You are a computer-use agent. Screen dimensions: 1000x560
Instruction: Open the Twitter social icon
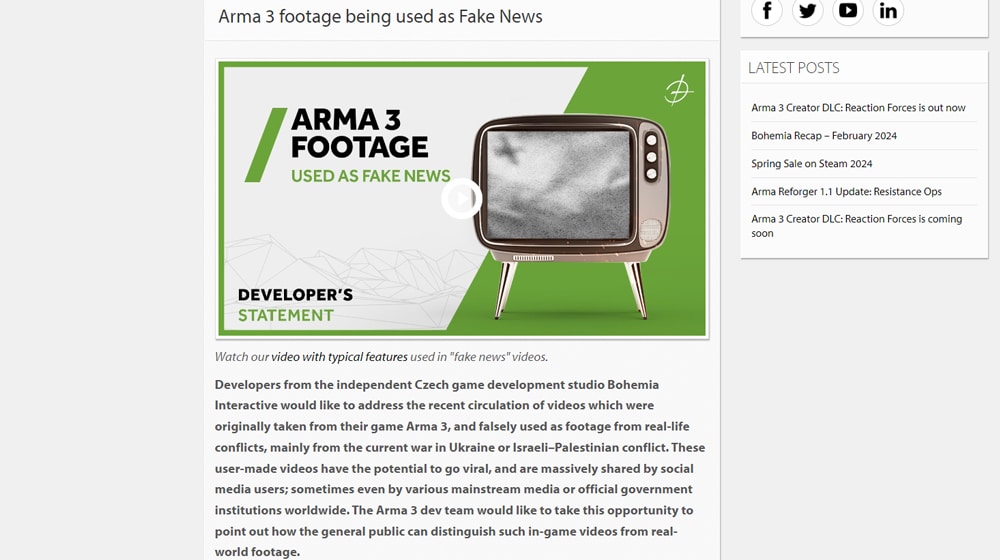807,11
